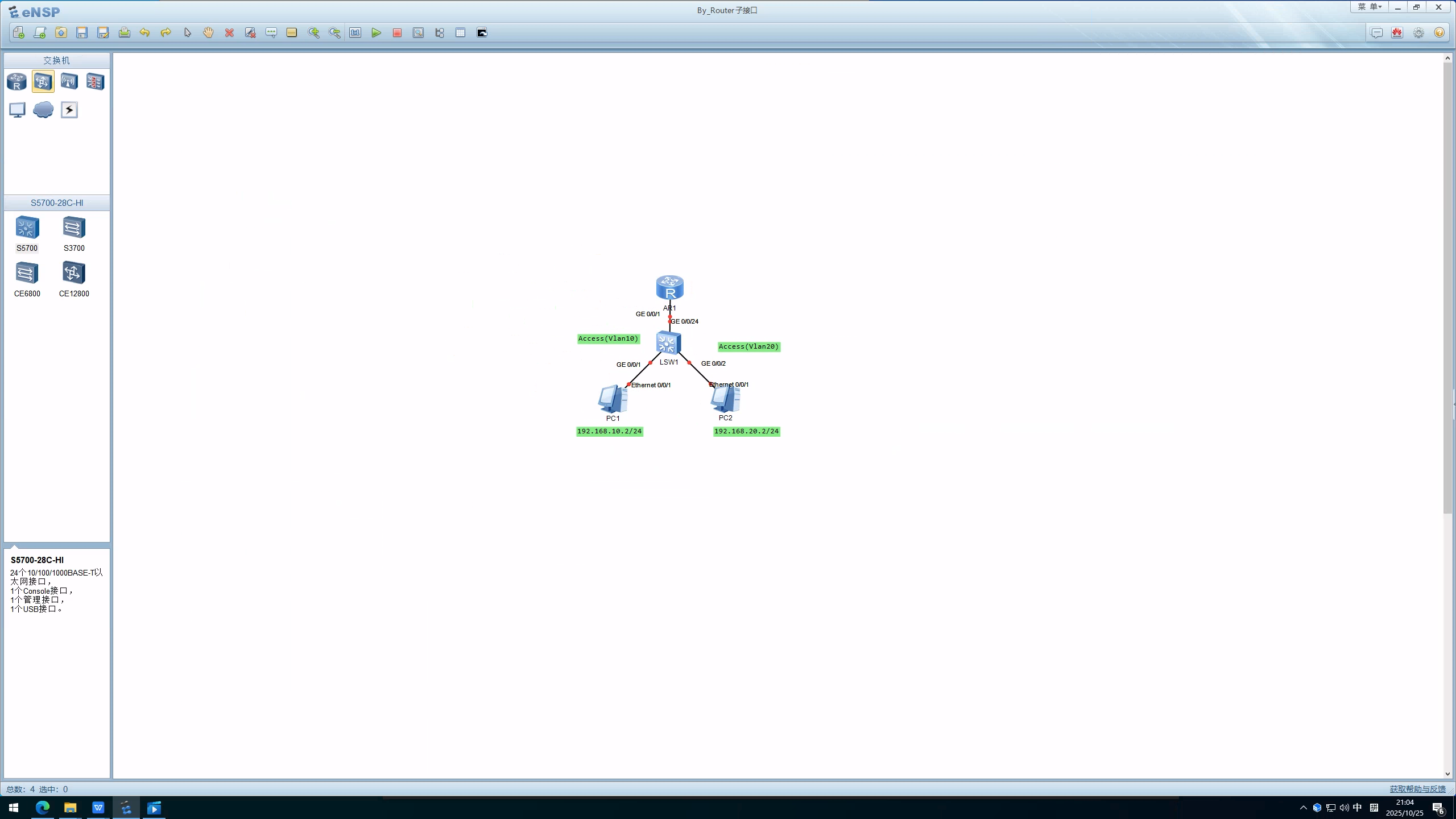Click the zoom in magnifier icon
The image size is (1456, 819).
coord(313,33)
